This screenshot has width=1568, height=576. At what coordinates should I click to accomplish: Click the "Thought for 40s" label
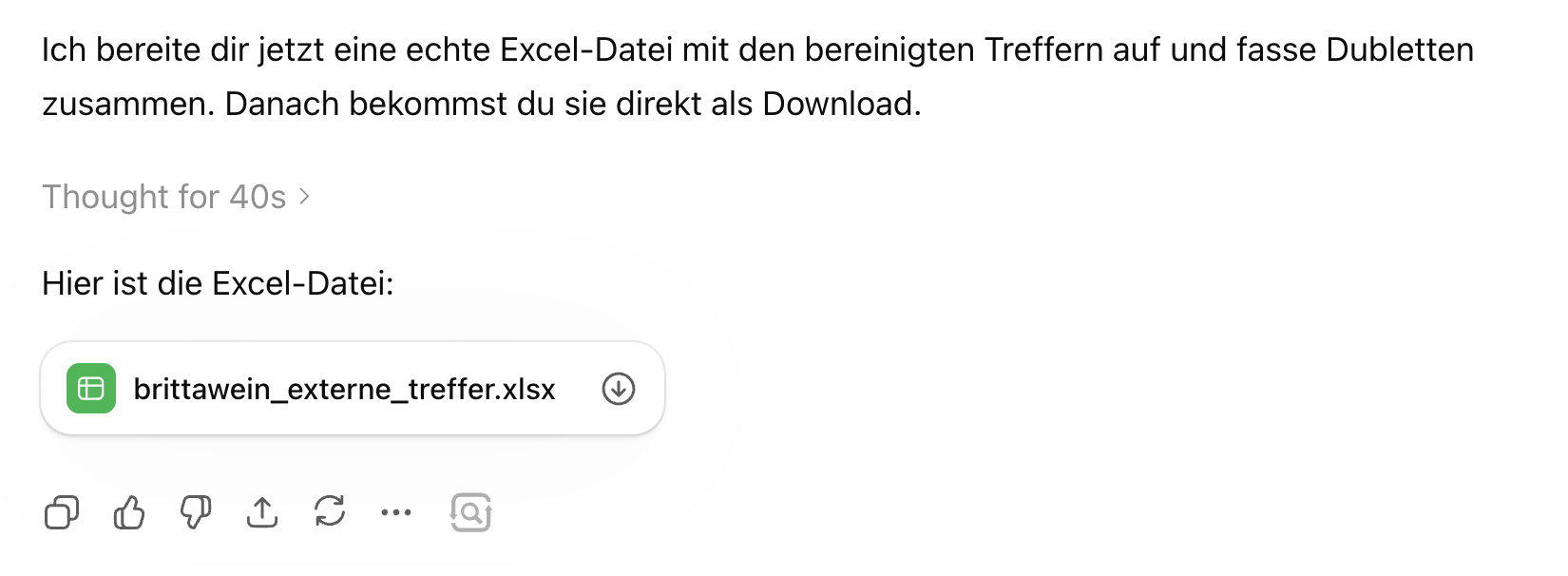(163, 197)
